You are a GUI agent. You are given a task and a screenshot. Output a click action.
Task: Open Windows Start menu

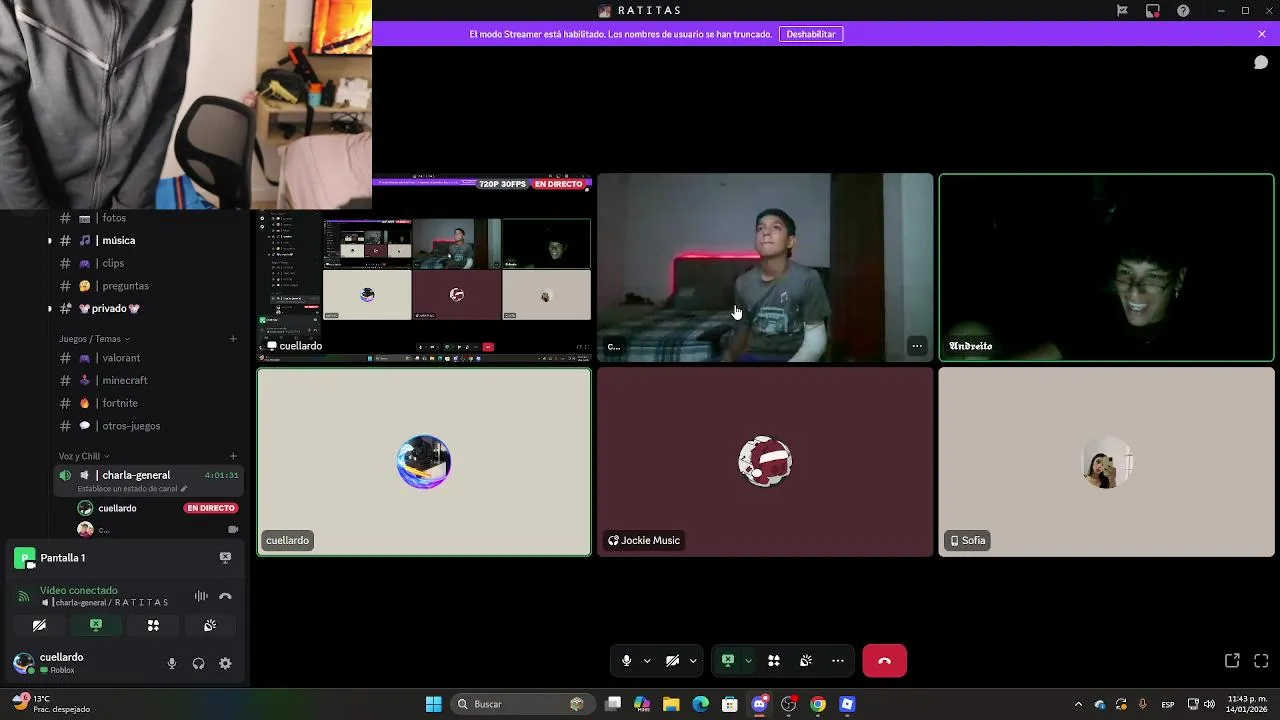434,704
